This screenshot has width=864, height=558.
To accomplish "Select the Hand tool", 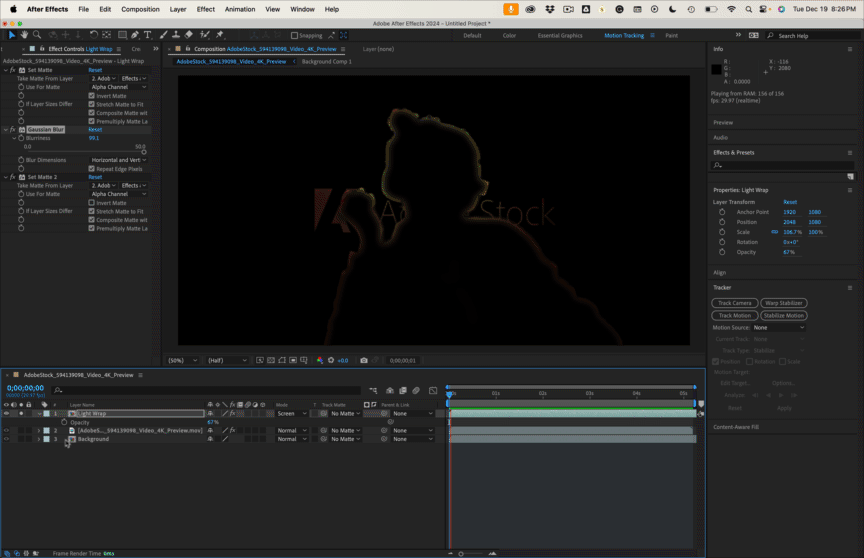I will click(24, 35).
